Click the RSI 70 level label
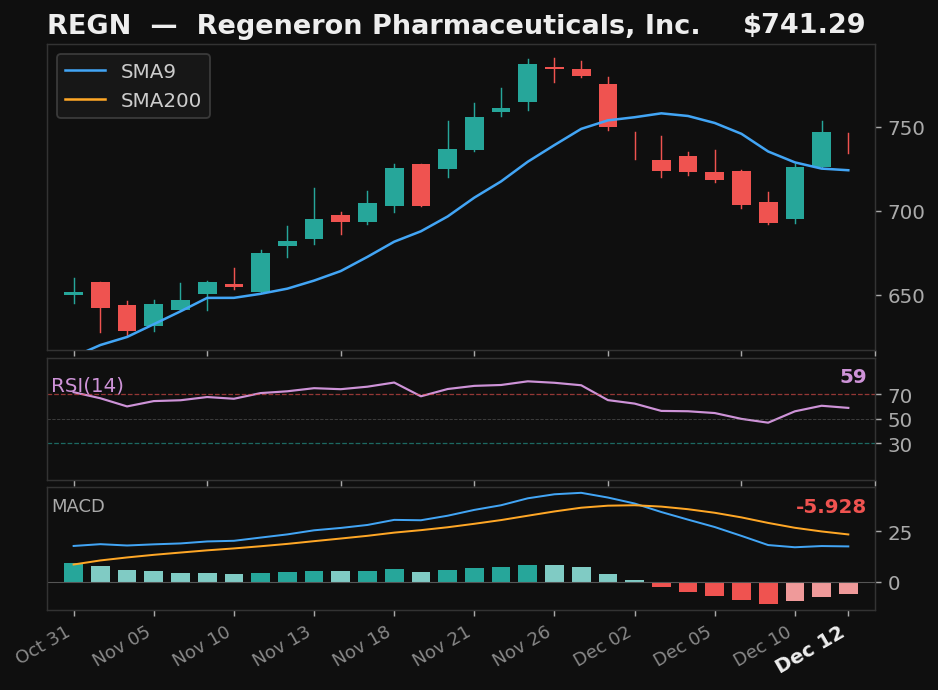The height and width of the screenshot is (690, 938). (x=900, y=396)
